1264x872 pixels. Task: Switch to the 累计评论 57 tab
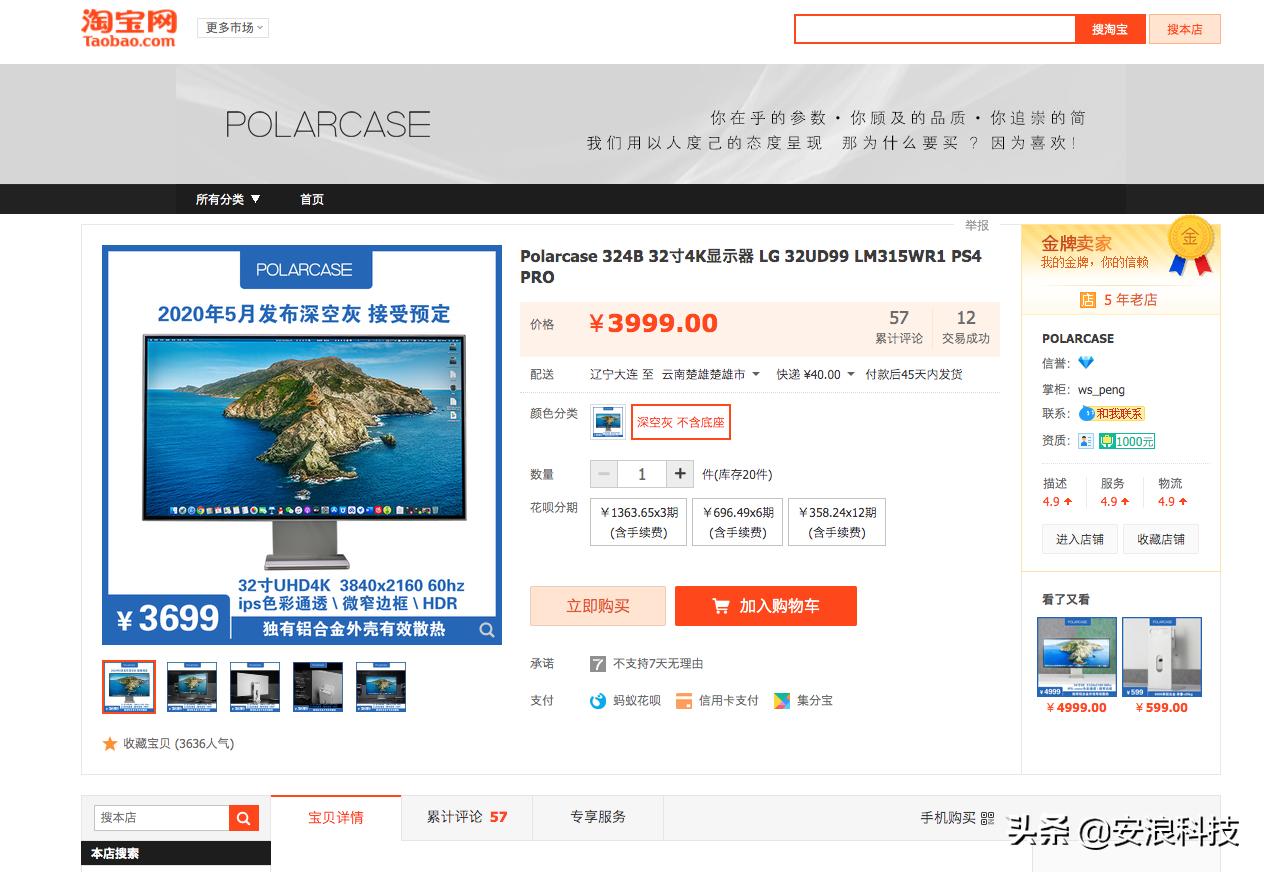tap(467, 817)
